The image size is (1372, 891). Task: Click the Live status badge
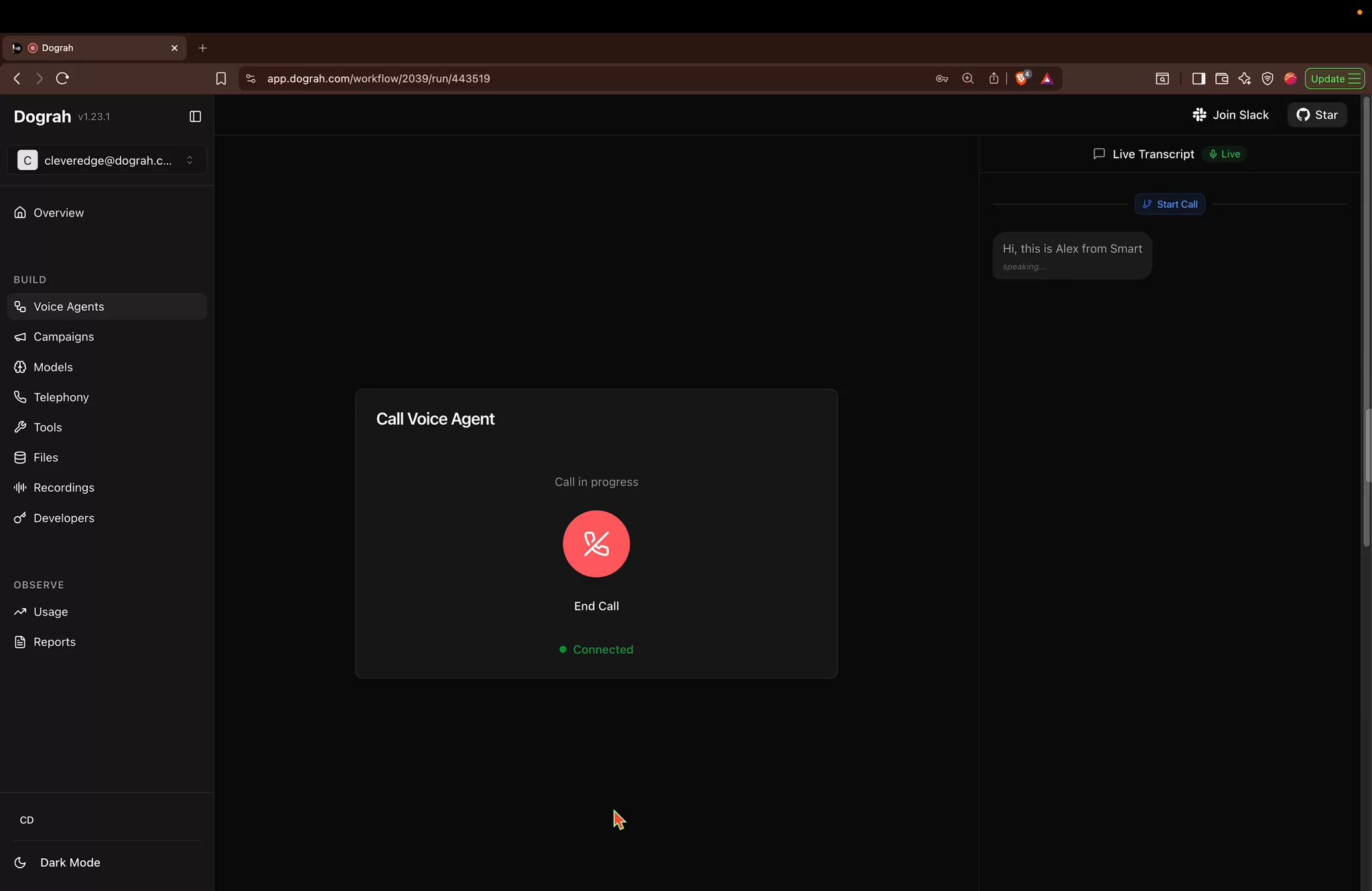[1224, 154]
